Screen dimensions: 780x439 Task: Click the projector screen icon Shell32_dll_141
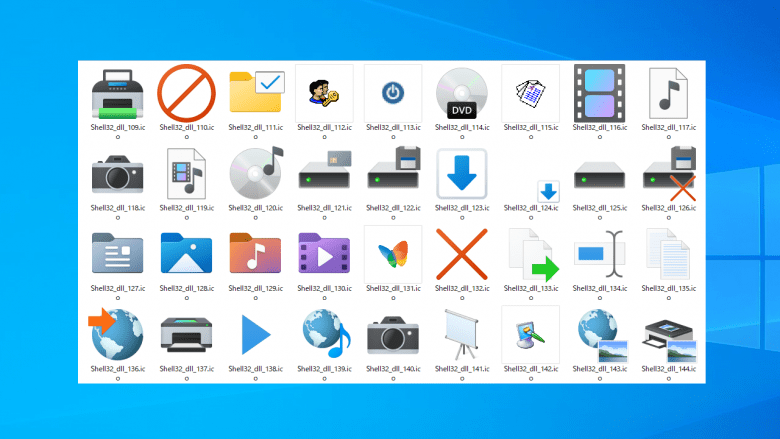coord(462,335)
